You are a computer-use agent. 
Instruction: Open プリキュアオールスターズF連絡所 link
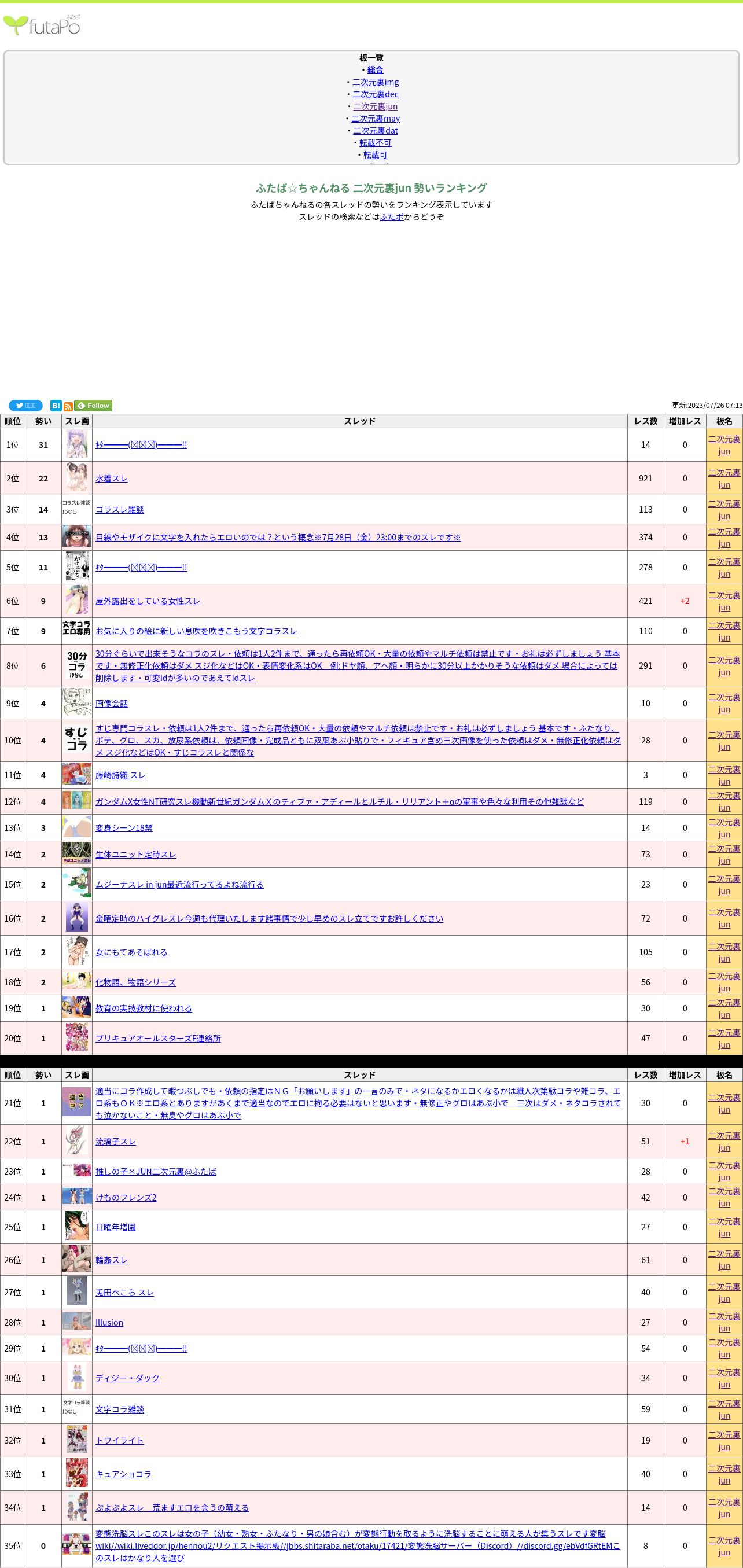158,1039
